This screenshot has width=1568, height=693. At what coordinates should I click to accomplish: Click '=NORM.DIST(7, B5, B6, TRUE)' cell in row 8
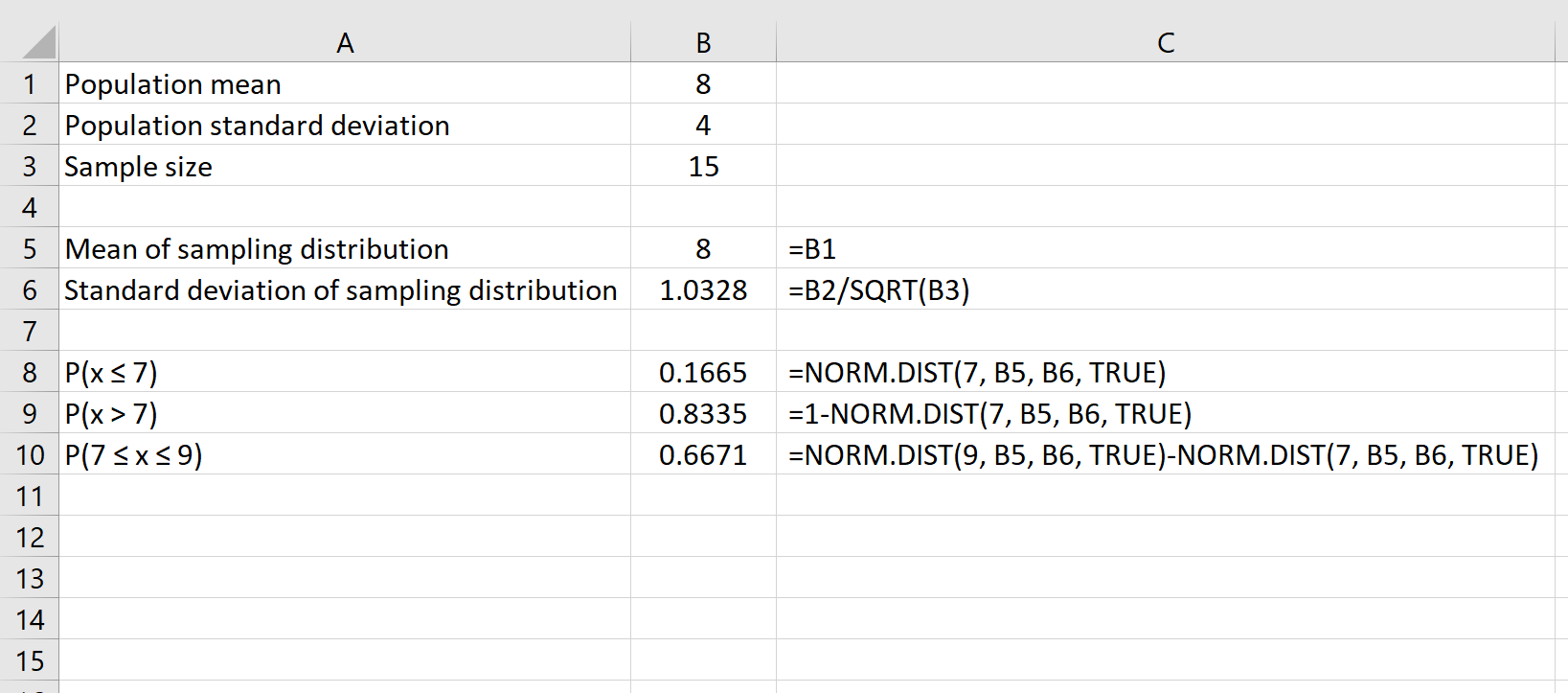click(1166, 372)
